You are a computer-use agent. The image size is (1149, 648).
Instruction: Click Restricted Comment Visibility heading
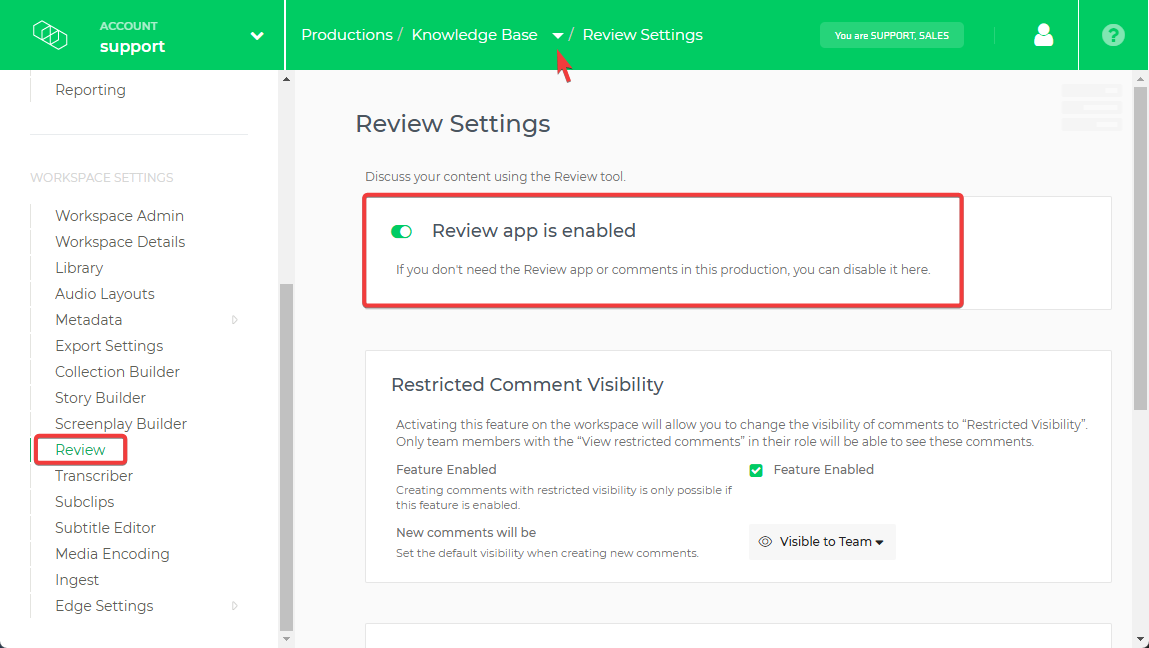click(x=527, y=385)
